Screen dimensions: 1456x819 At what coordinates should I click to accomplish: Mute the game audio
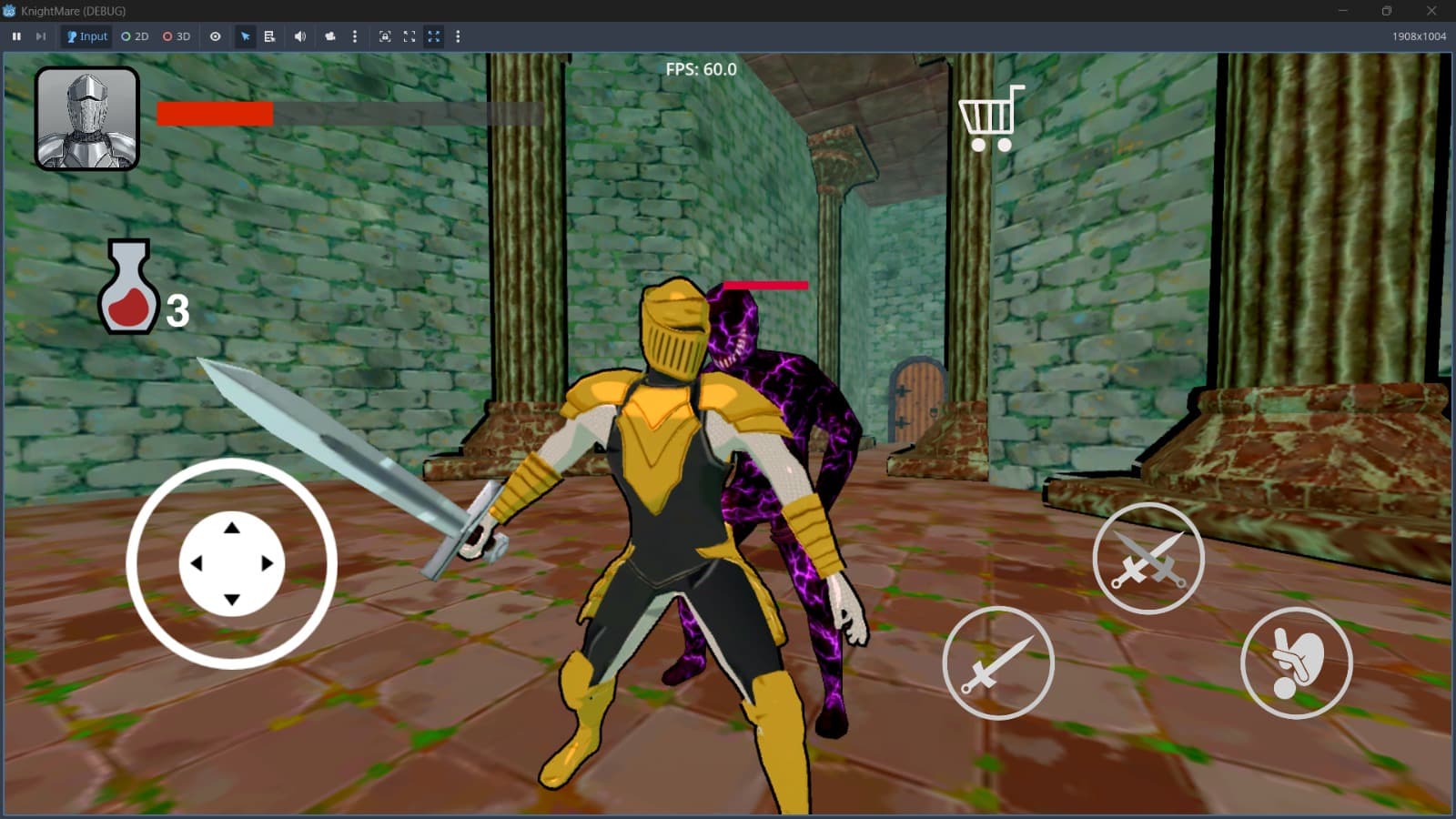coord(299,36)
